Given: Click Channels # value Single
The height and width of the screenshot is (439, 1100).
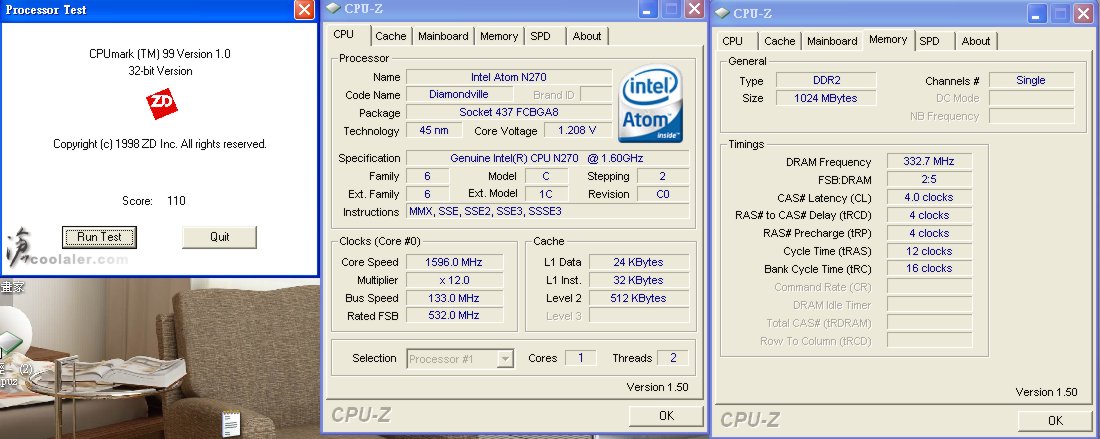Looking at the screenshot, I should pyautogui.click(x=1031, y=81).
